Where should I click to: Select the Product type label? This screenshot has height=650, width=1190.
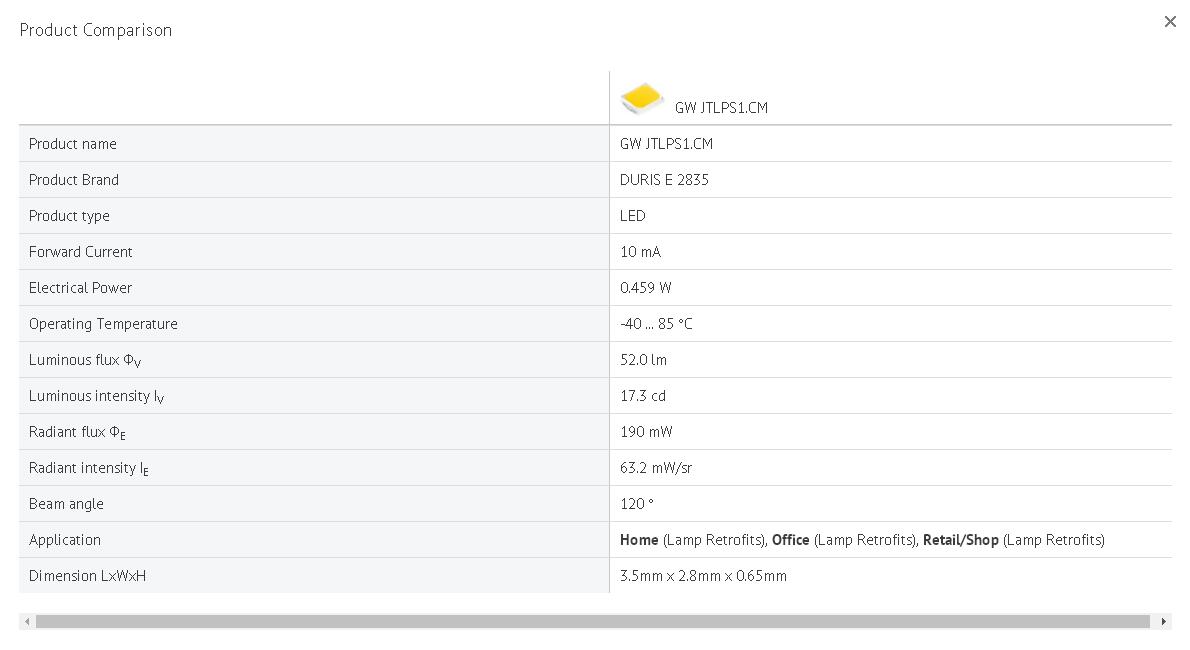click(69, 216)
